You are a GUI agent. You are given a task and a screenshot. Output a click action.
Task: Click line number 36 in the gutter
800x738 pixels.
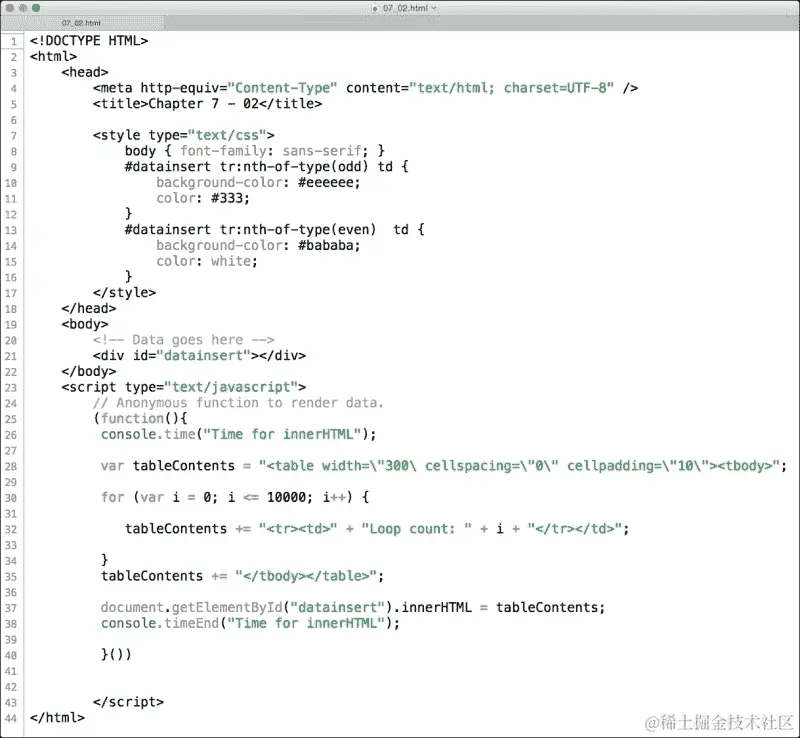[x=11, y=593]
